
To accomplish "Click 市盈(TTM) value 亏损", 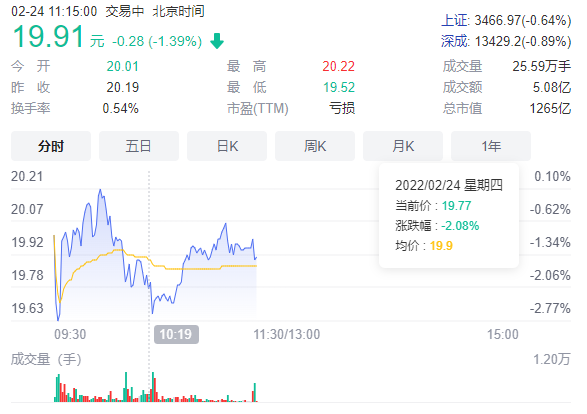I will click(342, 108).
